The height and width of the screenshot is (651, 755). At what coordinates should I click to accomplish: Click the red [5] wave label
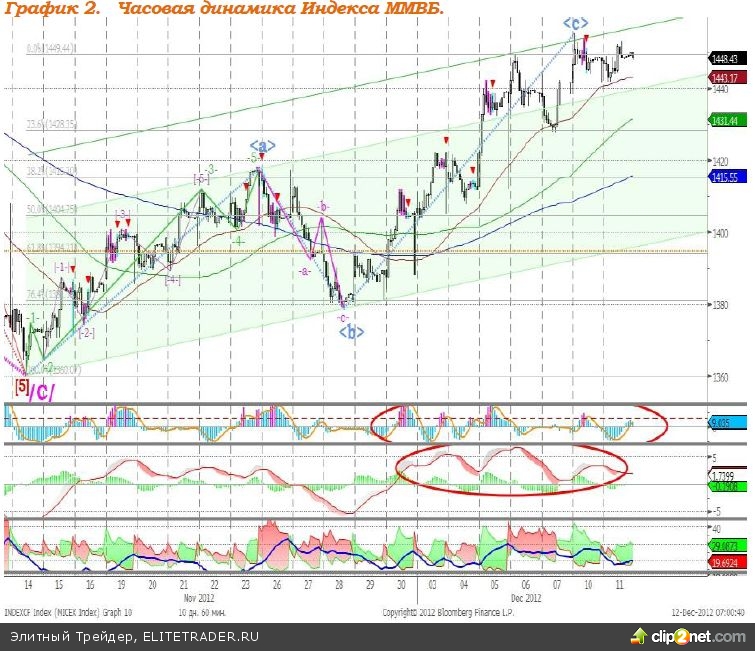click(21, 386)
